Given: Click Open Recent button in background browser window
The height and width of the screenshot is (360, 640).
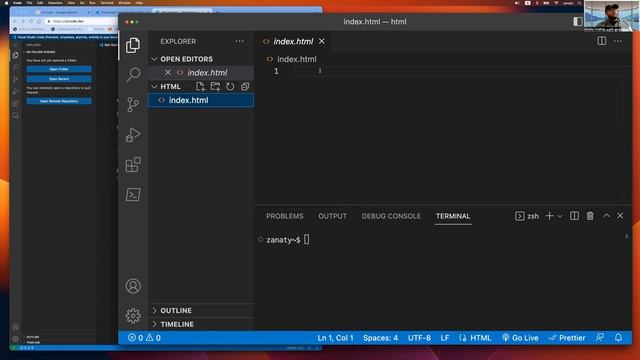Looking at the screenshot, I should pos(59,79).
